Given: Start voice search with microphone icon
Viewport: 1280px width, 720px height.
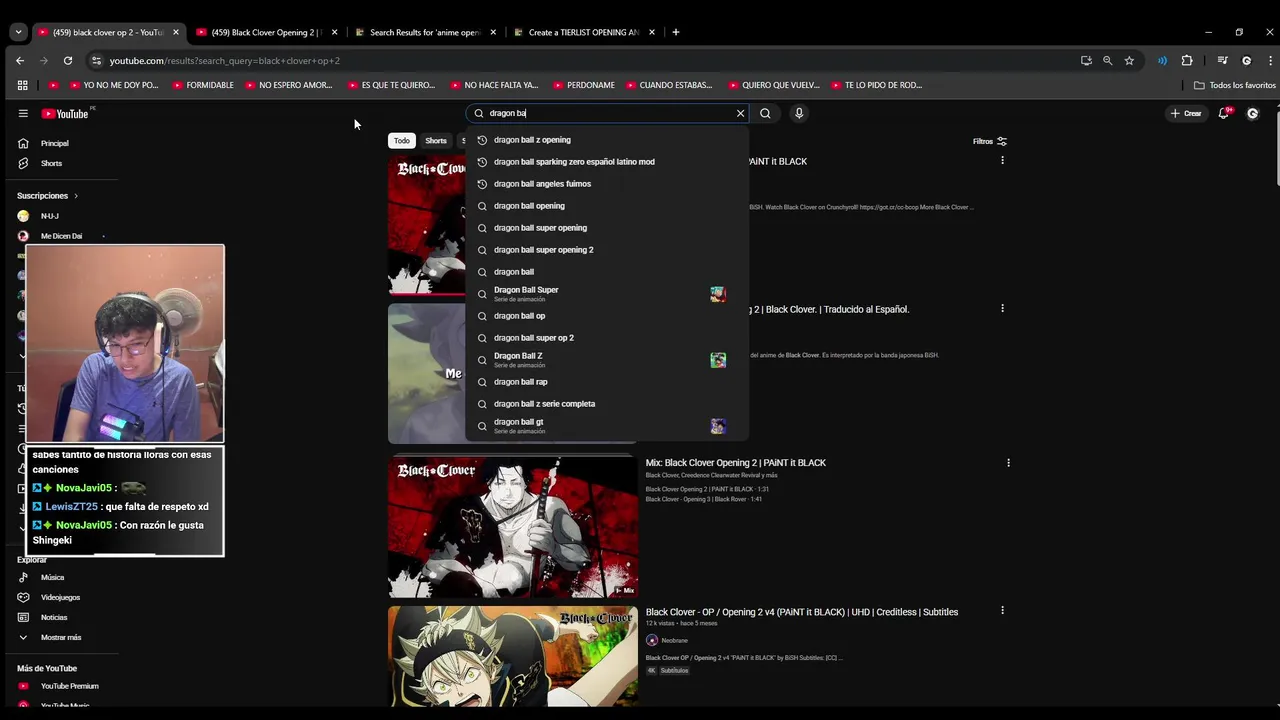Looking at the screenshot, I should point(798,113).
